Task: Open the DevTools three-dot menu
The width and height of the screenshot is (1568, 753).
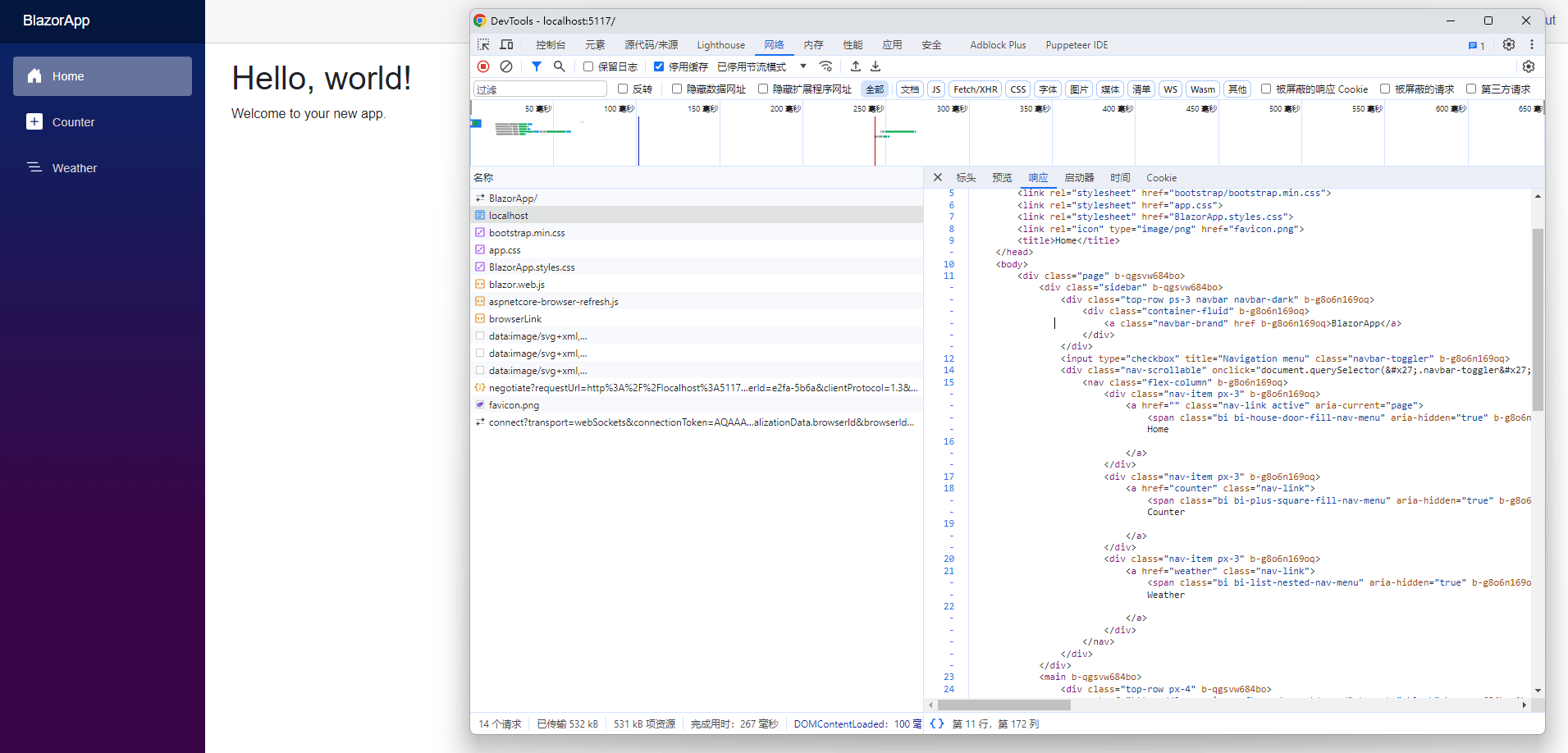Action: [1532, 44]
